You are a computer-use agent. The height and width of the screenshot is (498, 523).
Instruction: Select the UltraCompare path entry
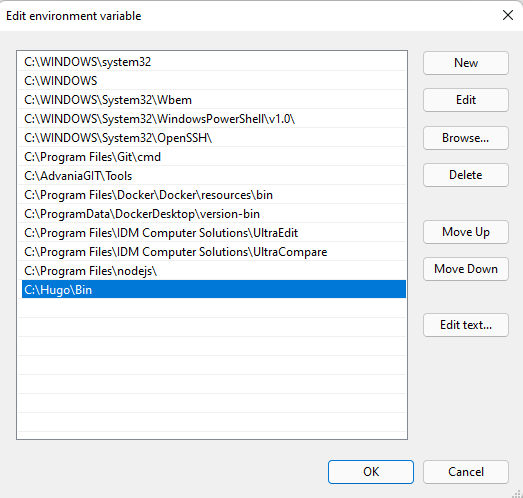(x=213, y=252)
